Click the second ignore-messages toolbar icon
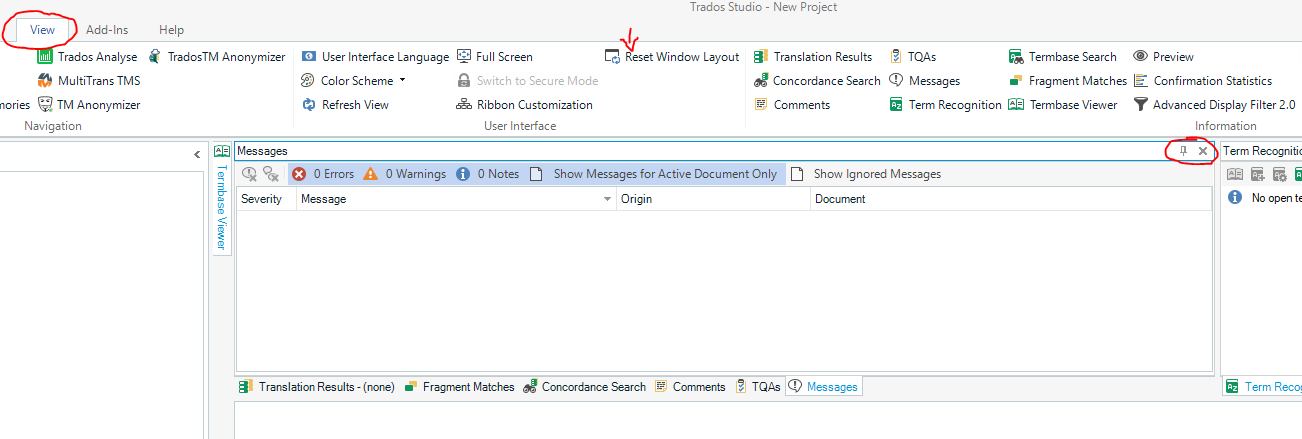 tap(271, 174)
